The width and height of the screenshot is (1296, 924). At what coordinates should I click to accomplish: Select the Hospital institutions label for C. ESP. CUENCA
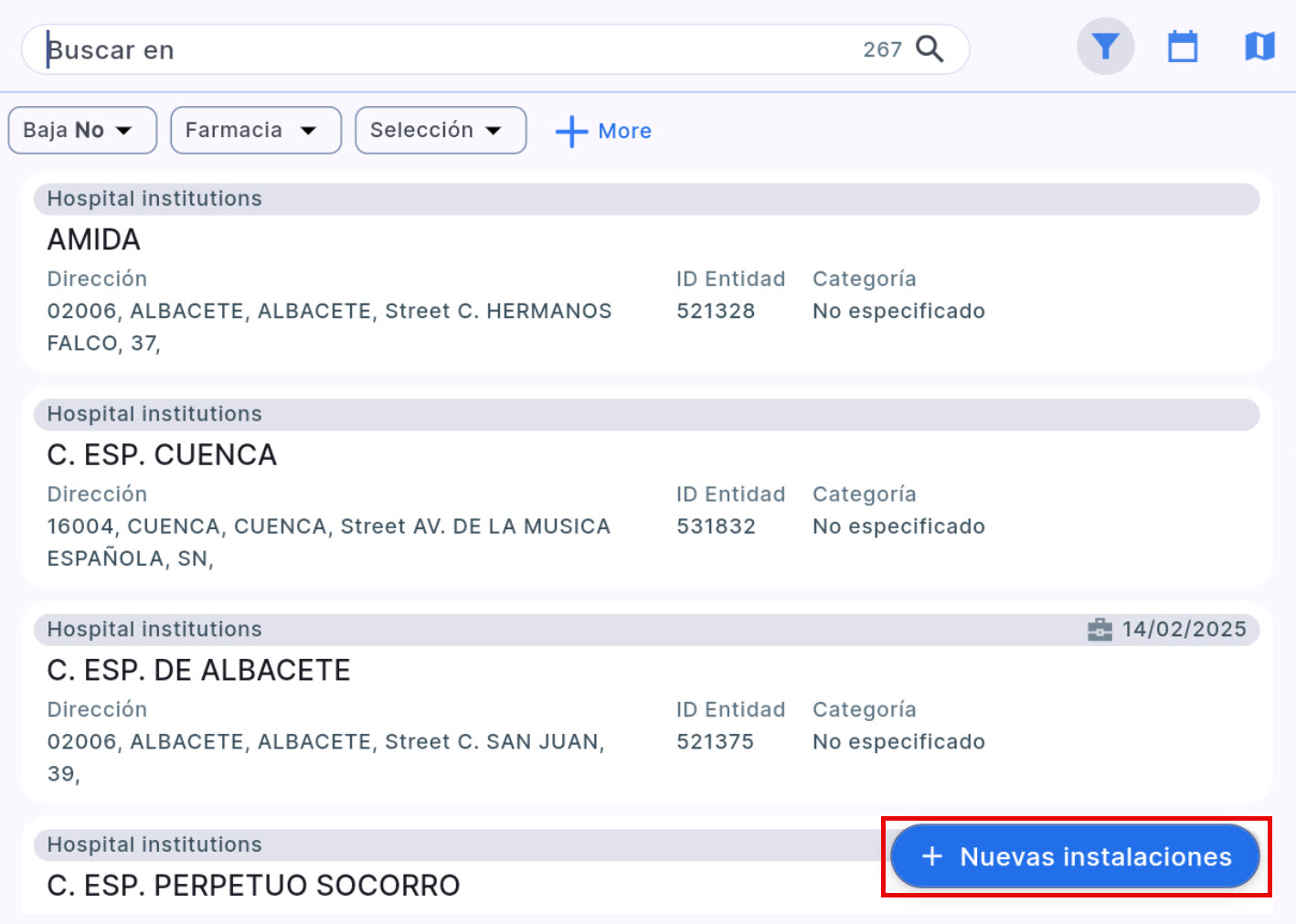[154, 413]
